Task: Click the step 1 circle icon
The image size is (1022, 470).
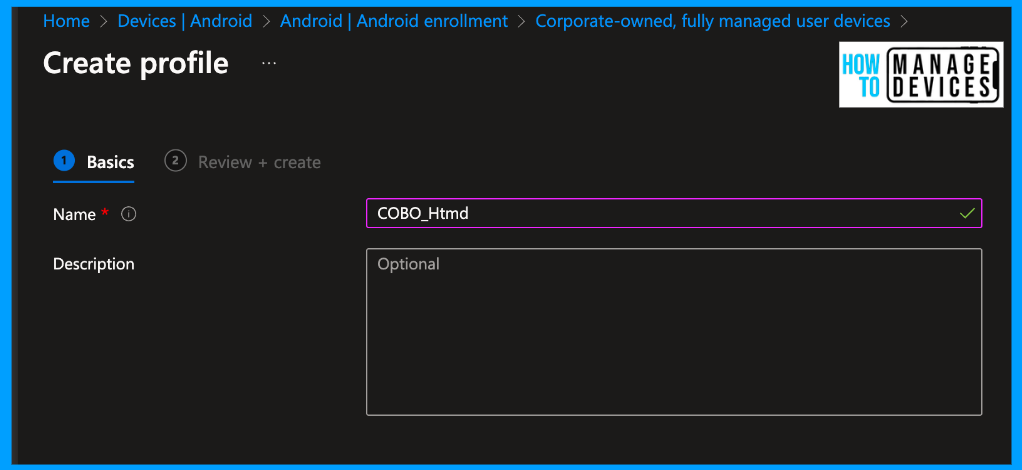Action: [64, 161]
